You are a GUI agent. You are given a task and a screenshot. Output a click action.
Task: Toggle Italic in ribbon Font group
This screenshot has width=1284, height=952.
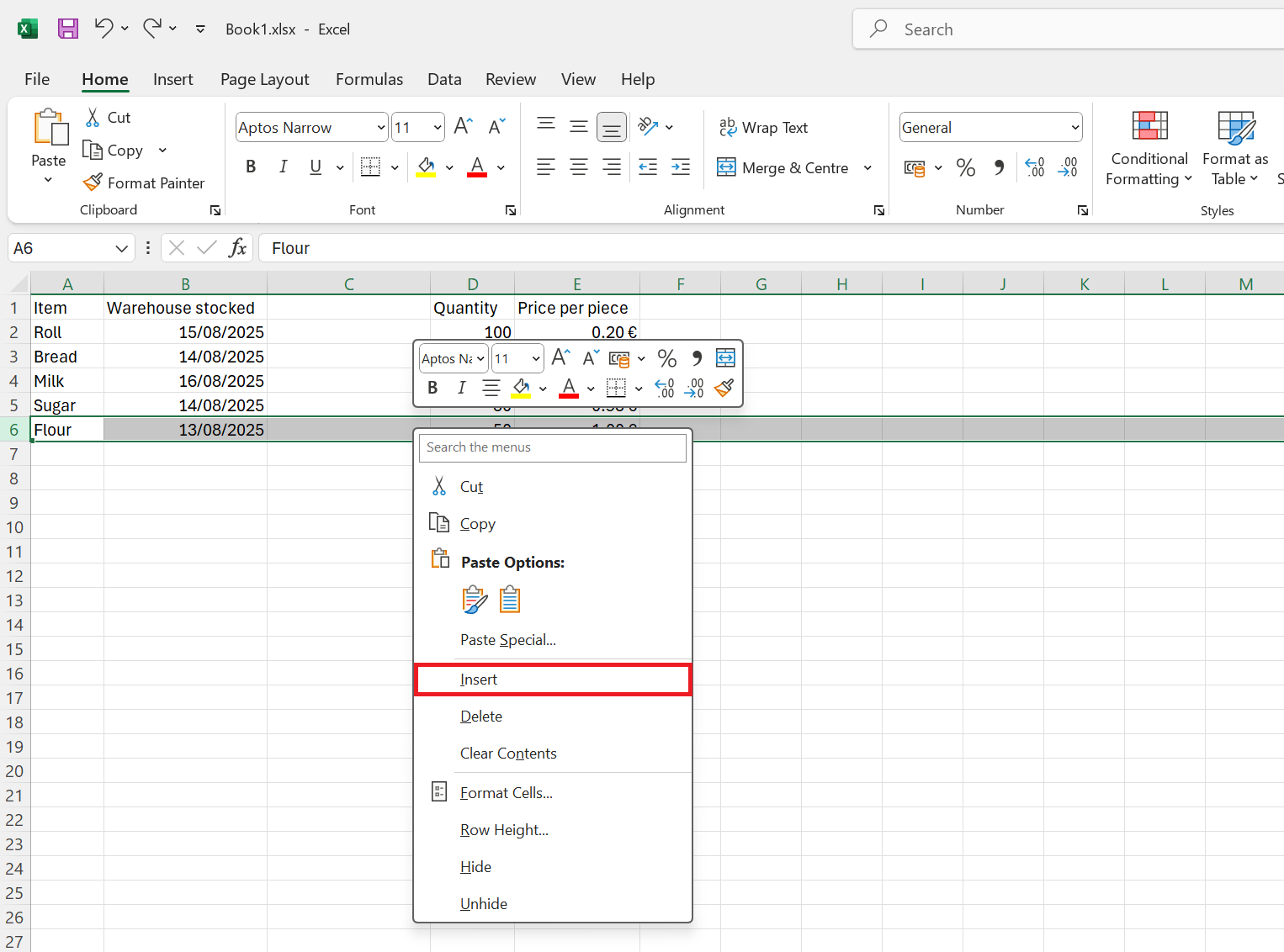[284, 167]
